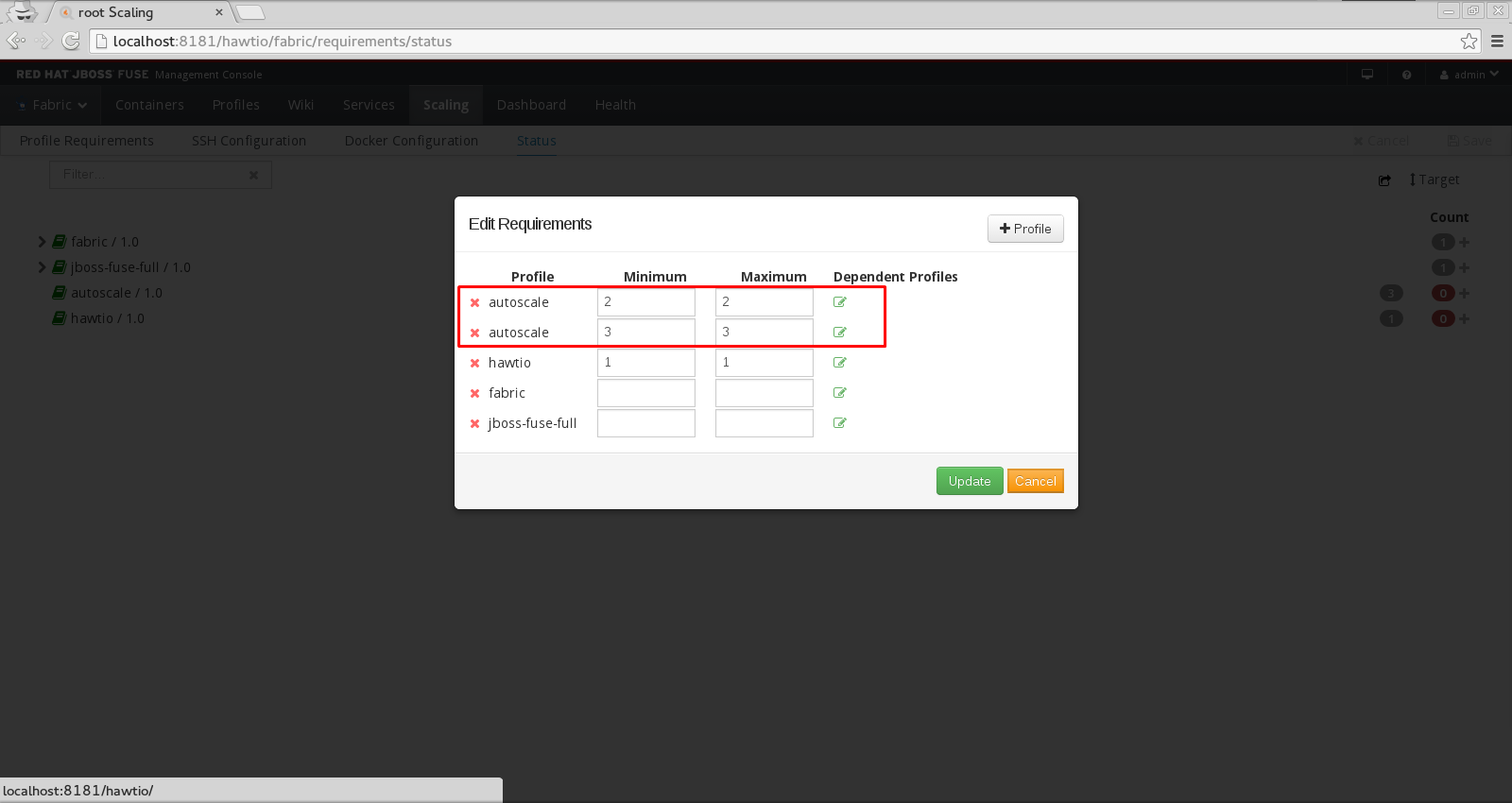Remove the autoscale row with minimum 3
1512x803 pixels.
click(475, 333)
